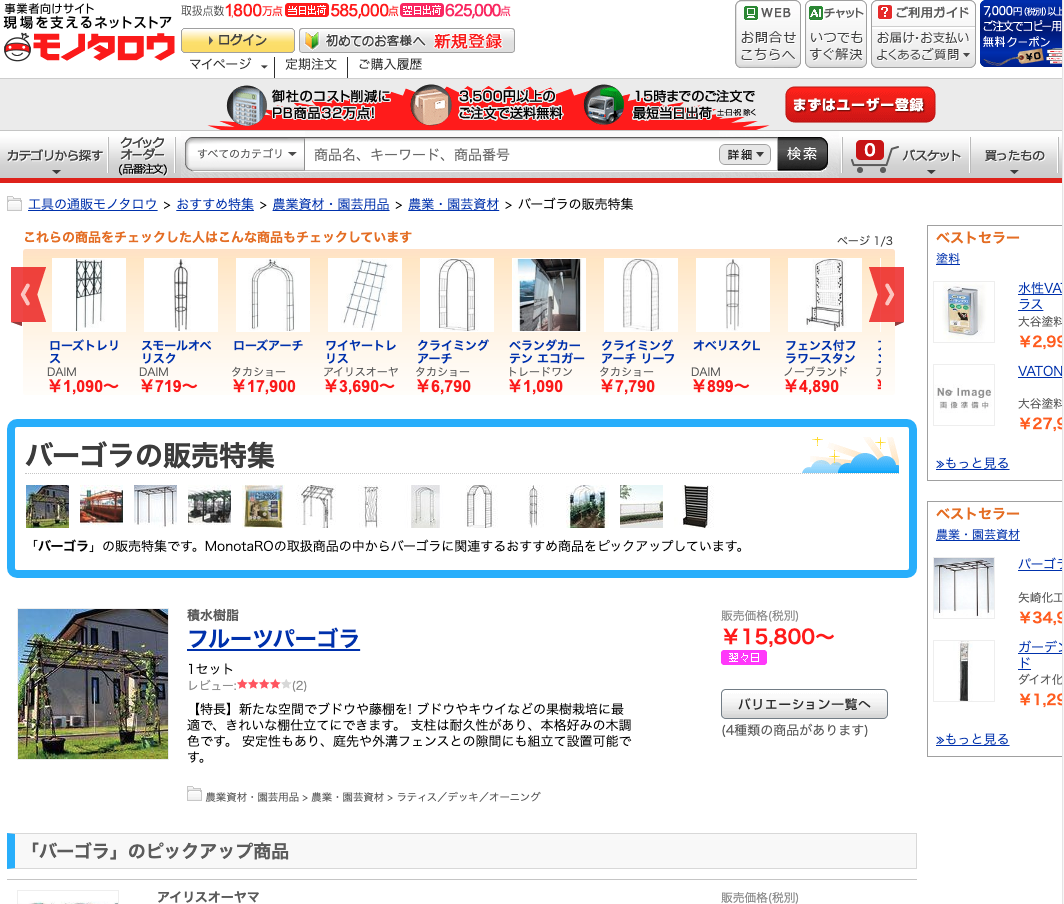The width and height of the screenshot is (1064, 904).
Task: Open the packaged product thumbnail in feature box
Action: click(x=263, y=506)
